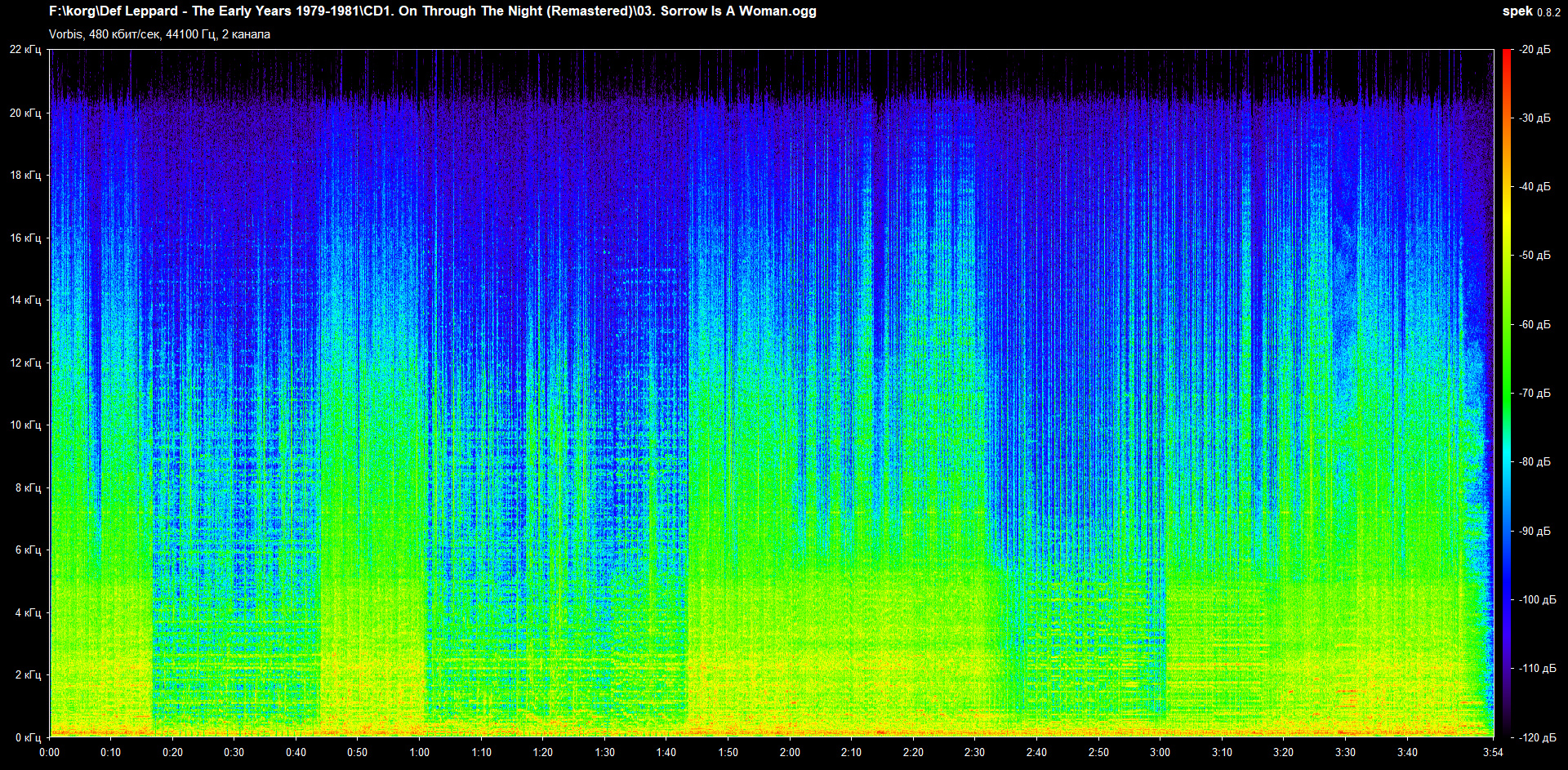Click the 3:54 end time marker
Viewport: 1568px width, 770px height.
[1493, 752]
